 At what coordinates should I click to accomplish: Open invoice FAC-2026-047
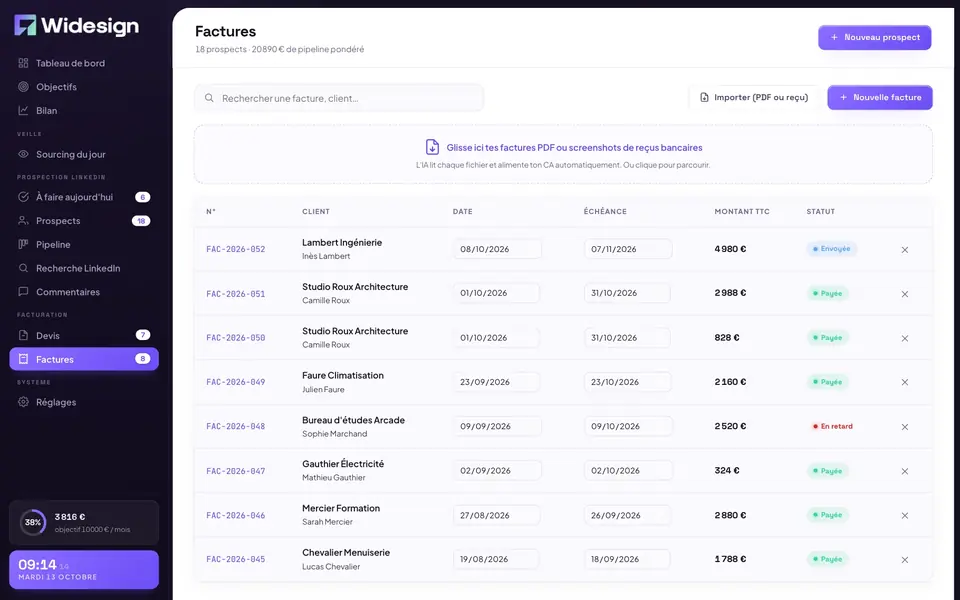236,471
